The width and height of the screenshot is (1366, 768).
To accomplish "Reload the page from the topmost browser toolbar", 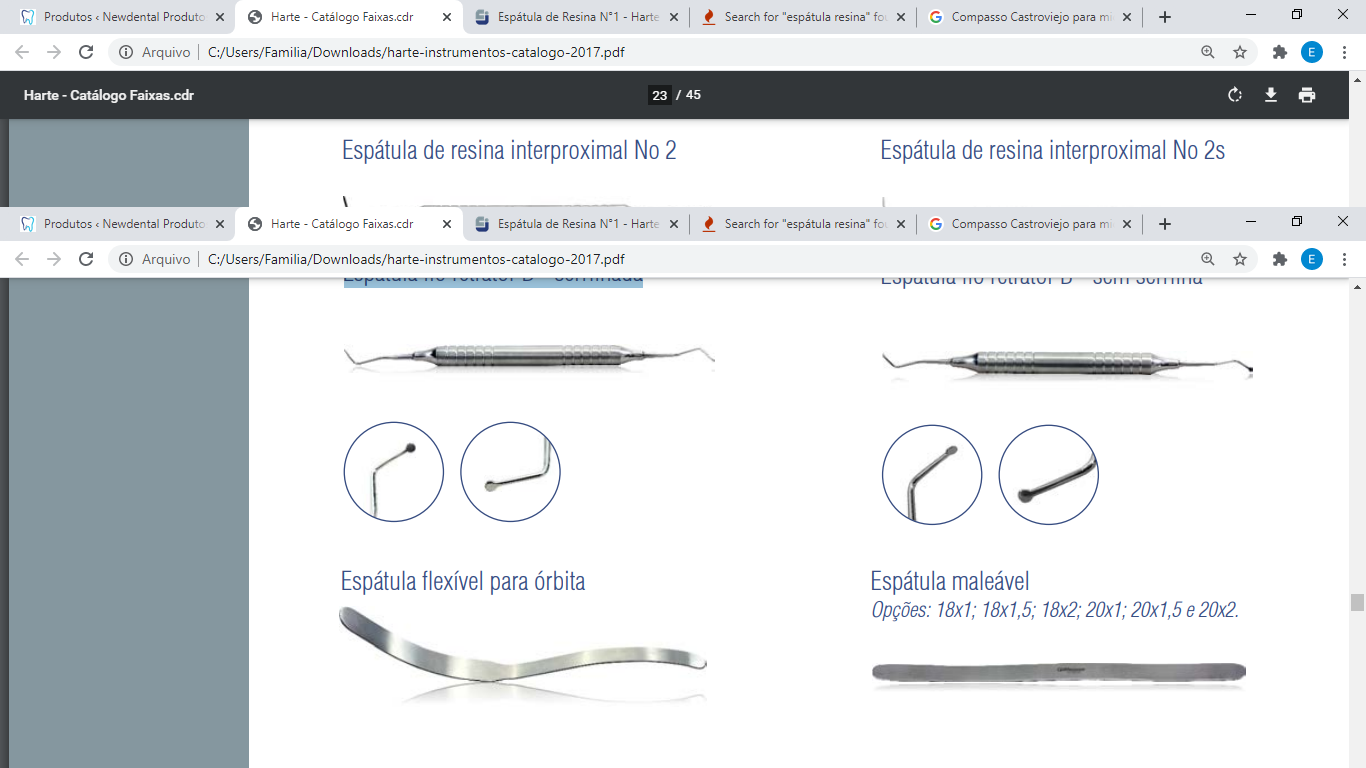I will coord(86,52).
